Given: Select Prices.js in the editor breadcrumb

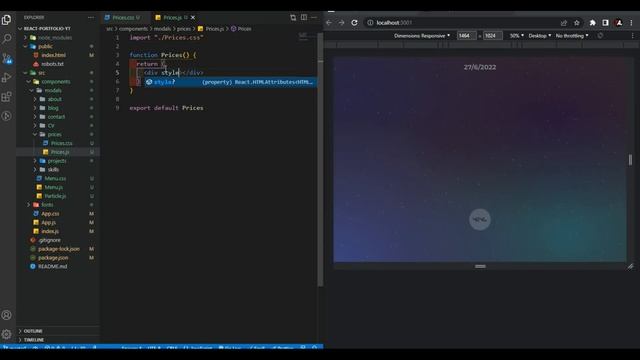Looking at the screenshot, I should (215, 29).
